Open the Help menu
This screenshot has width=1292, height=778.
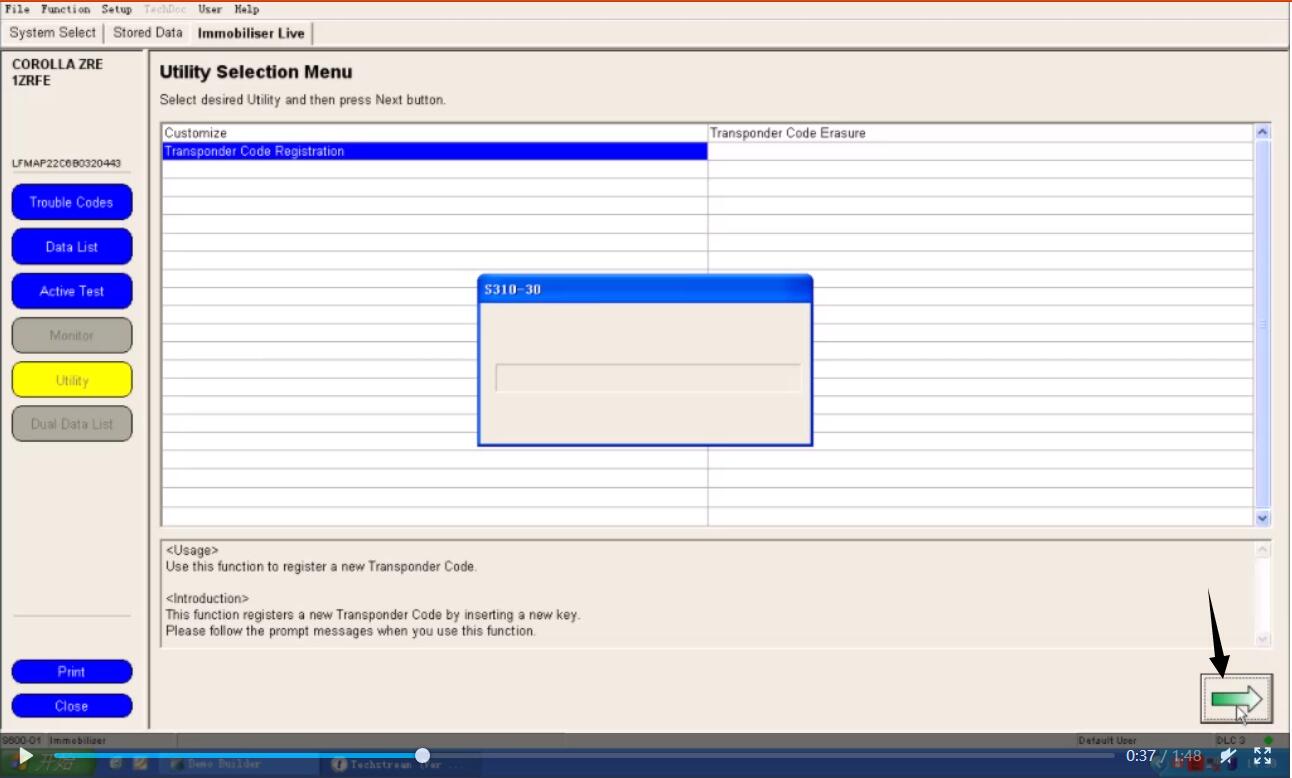pos(246,9)
